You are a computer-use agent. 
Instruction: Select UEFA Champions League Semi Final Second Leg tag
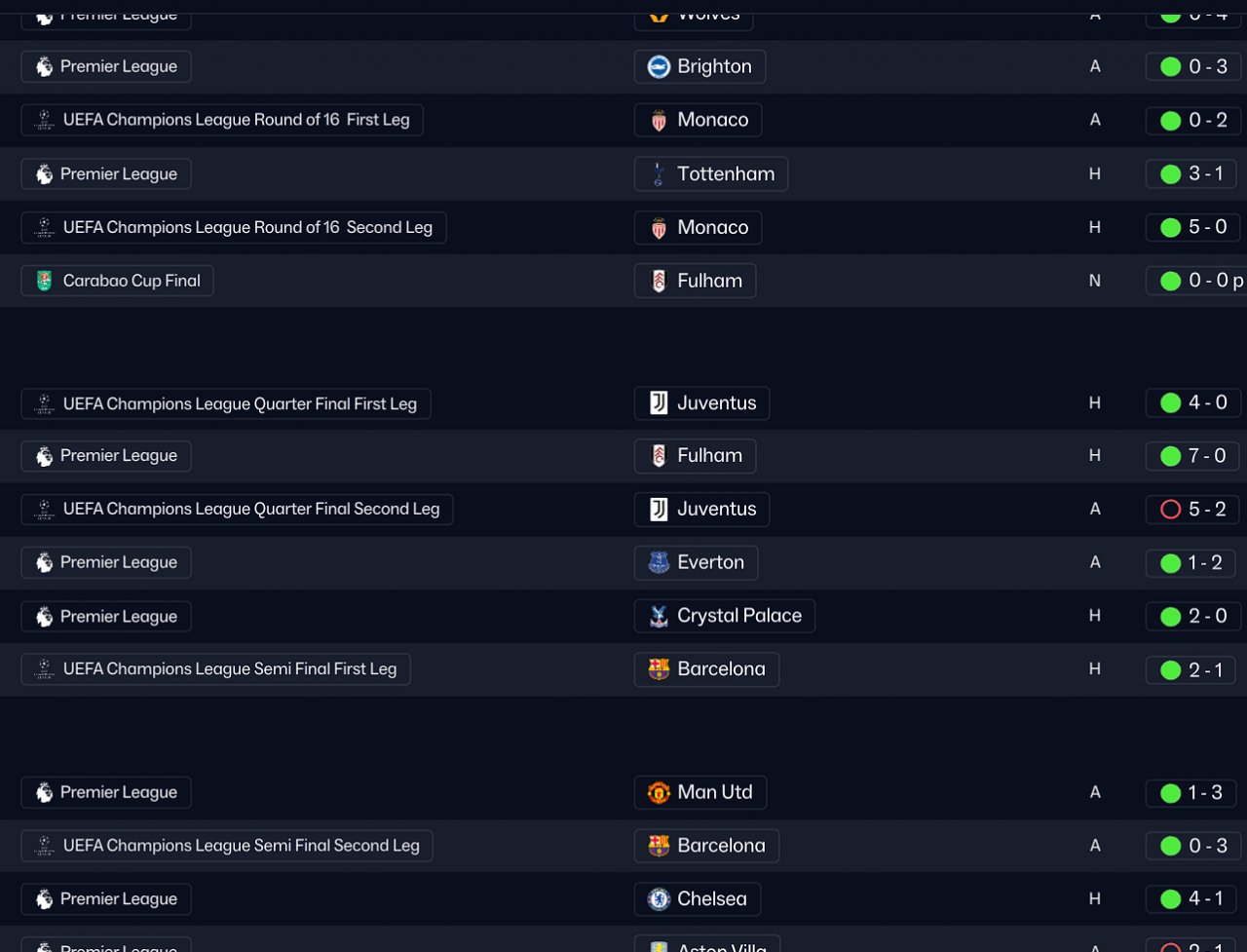[227, 846]
